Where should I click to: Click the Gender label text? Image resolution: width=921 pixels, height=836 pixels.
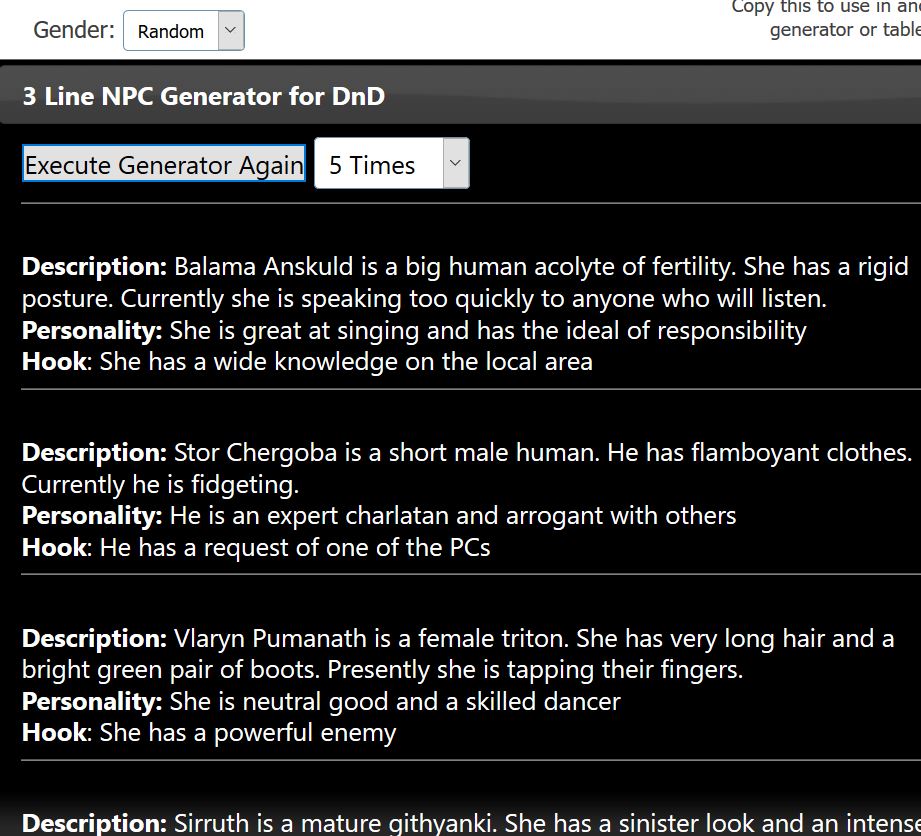pyautogui.click(x=74, y=30)
